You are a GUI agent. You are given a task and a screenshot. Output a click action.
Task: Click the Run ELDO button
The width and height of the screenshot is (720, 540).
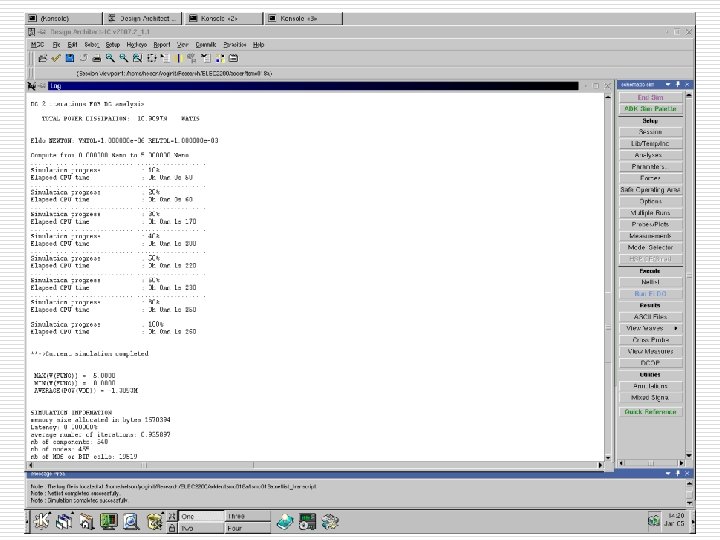point(650,293)
